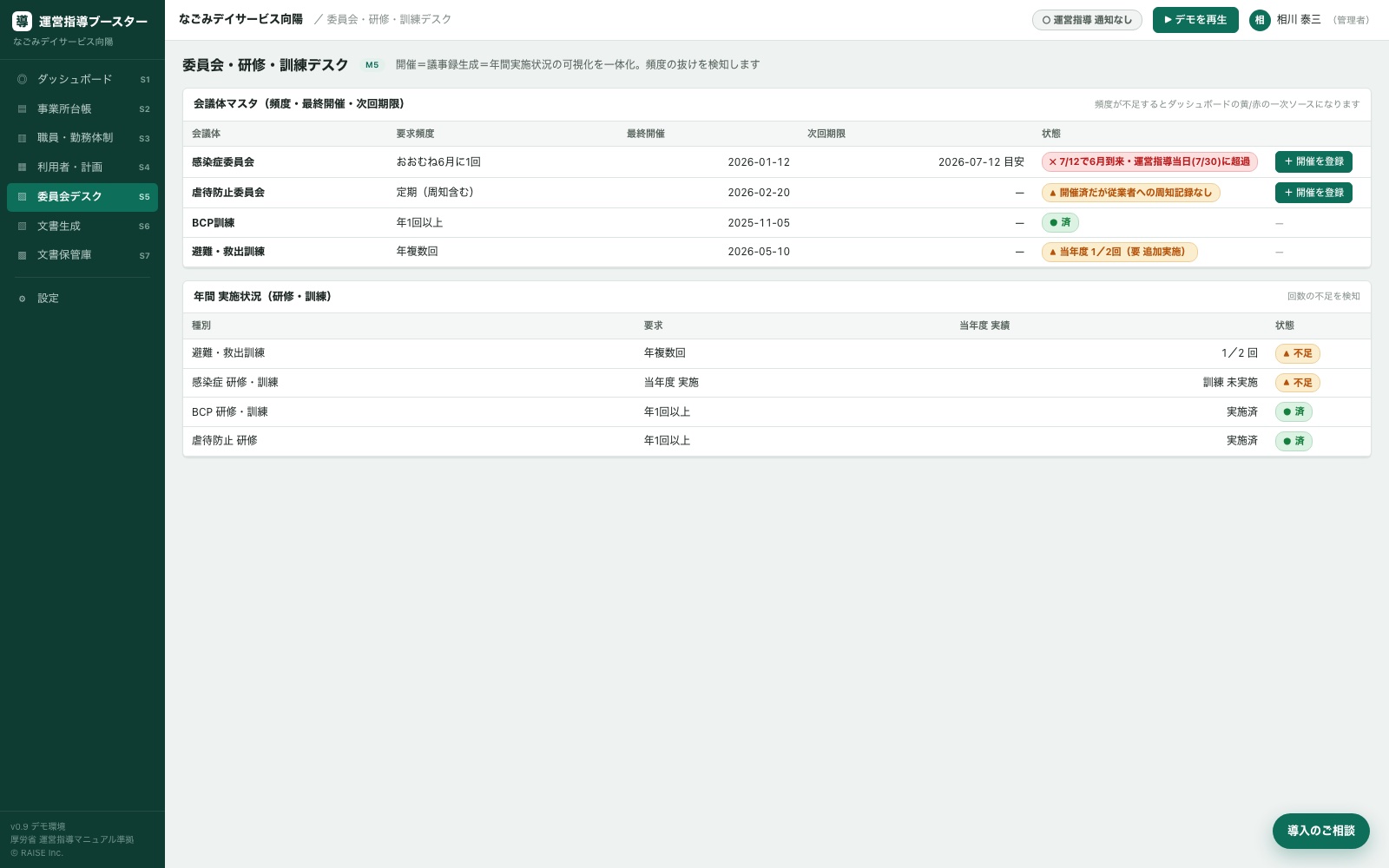Viewport: 1389px width, 868px height.
Task: Register meeting for 虐待防止委員会
Action: [x=1313, y=193]
